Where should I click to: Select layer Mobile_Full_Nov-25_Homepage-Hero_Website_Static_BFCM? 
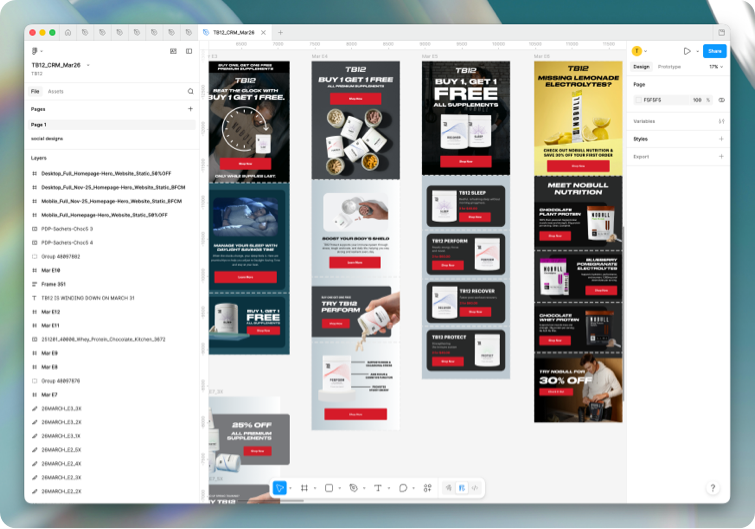click(x=112, y=201)
